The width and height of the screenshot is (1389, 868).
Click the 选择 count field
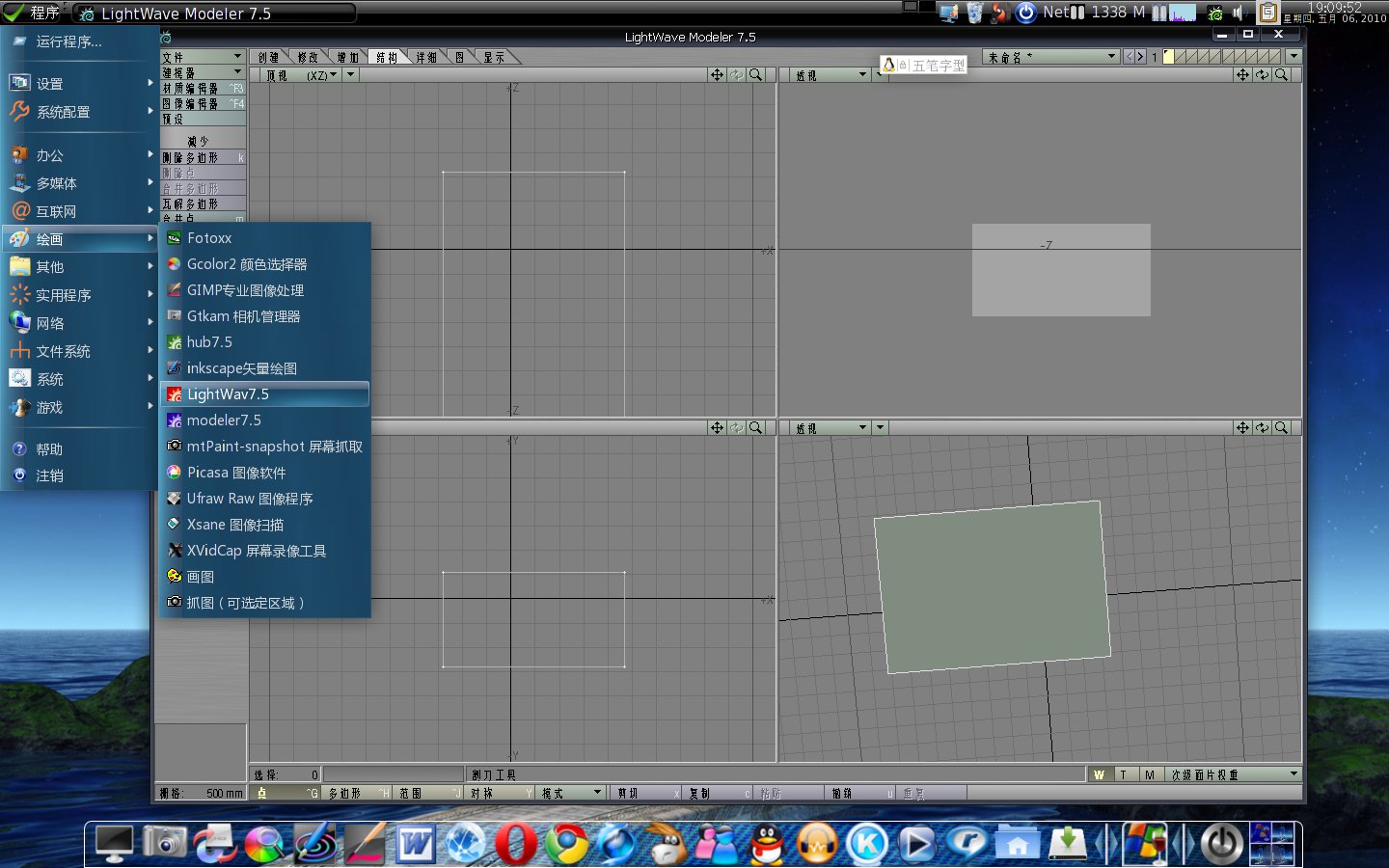286,774
